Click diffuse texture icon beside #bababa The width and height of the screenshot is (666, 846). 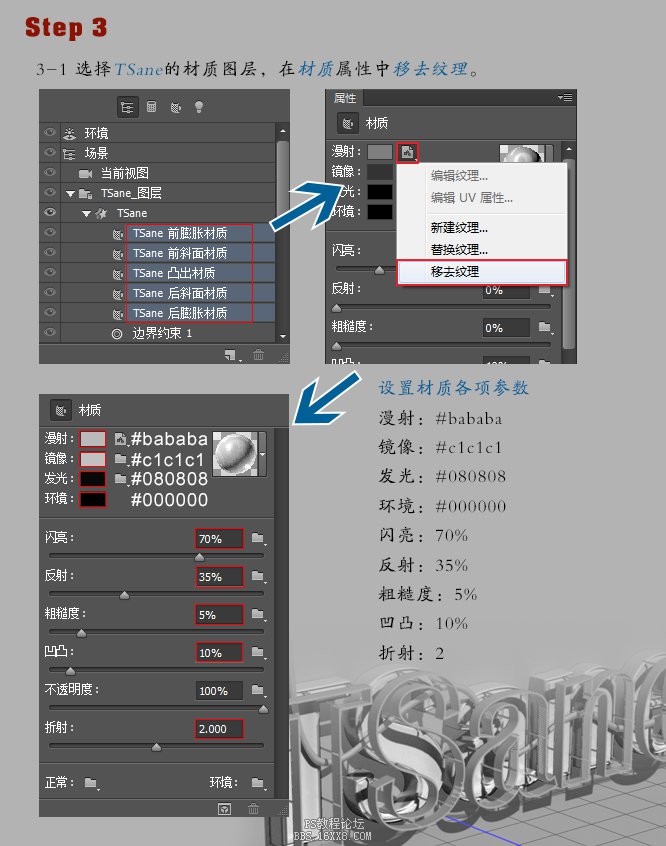coord(120,439)
